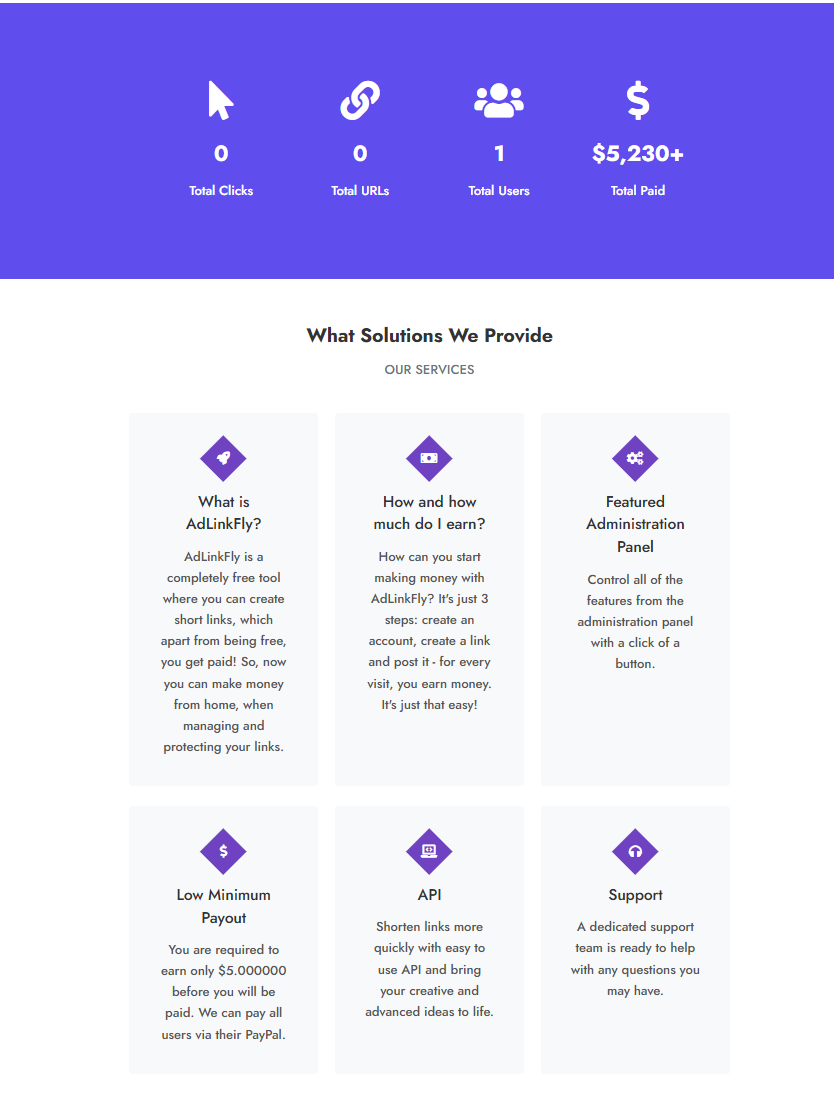Click the chain link icon above Total URLs

point(360,101)
